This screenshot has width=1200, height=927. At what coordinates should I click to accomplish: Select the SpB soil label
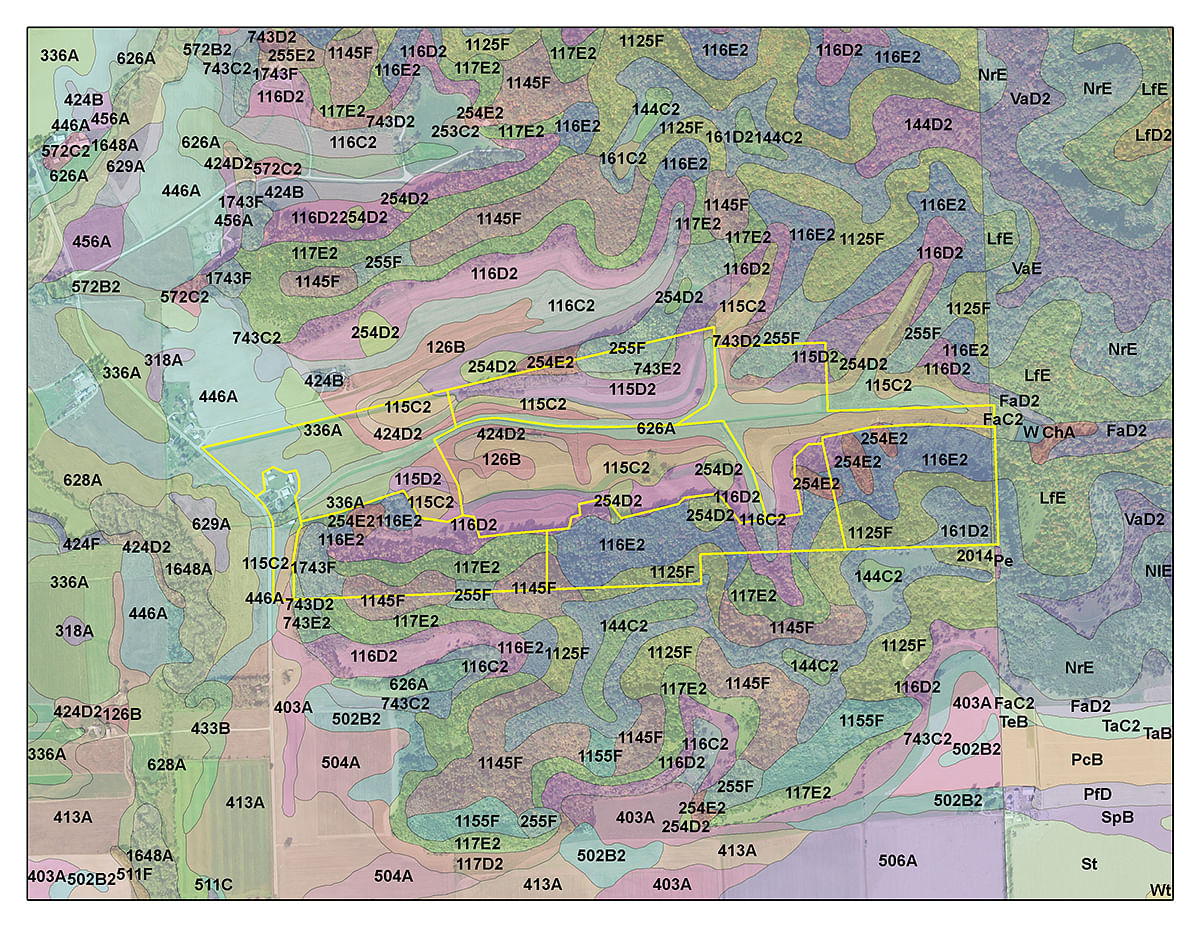click(x=1117, y=816)
